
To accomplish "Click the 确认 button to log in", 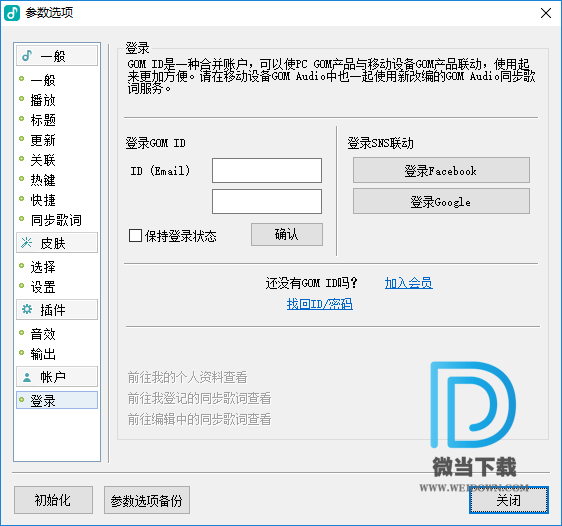I will point(287,235).
